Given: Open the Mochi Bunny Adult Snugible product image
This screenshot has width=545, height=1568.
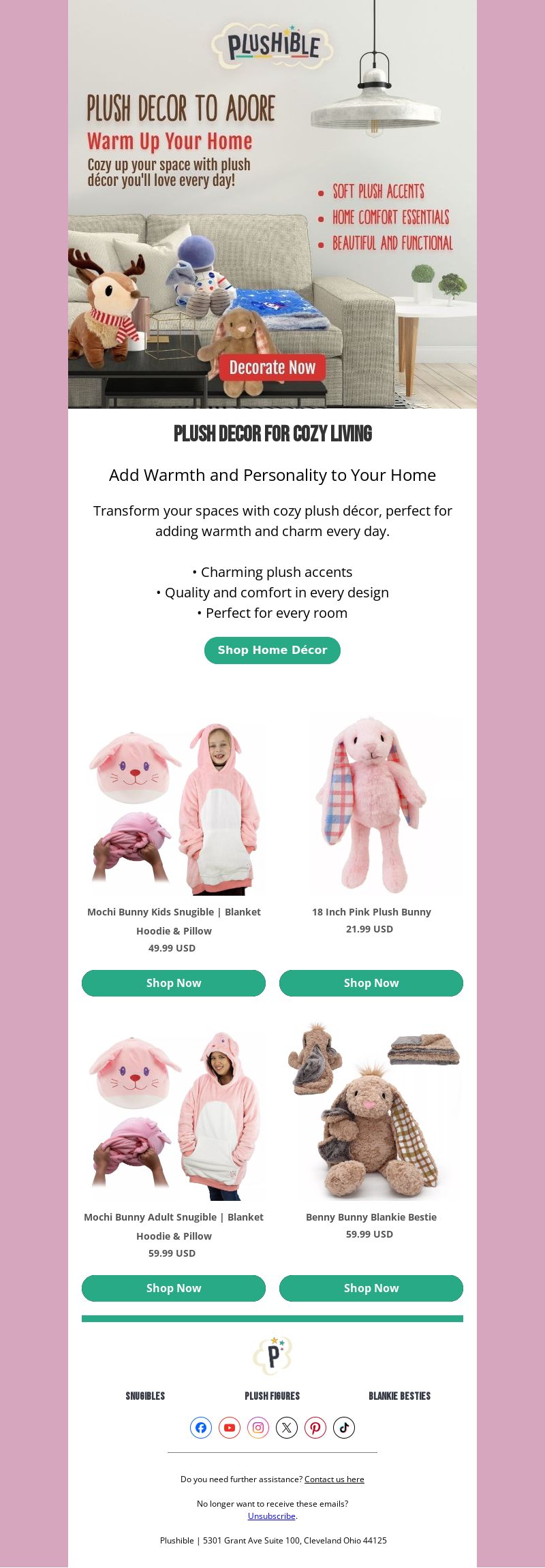Looking at the screenshot, I should (x=174, y=1116).
